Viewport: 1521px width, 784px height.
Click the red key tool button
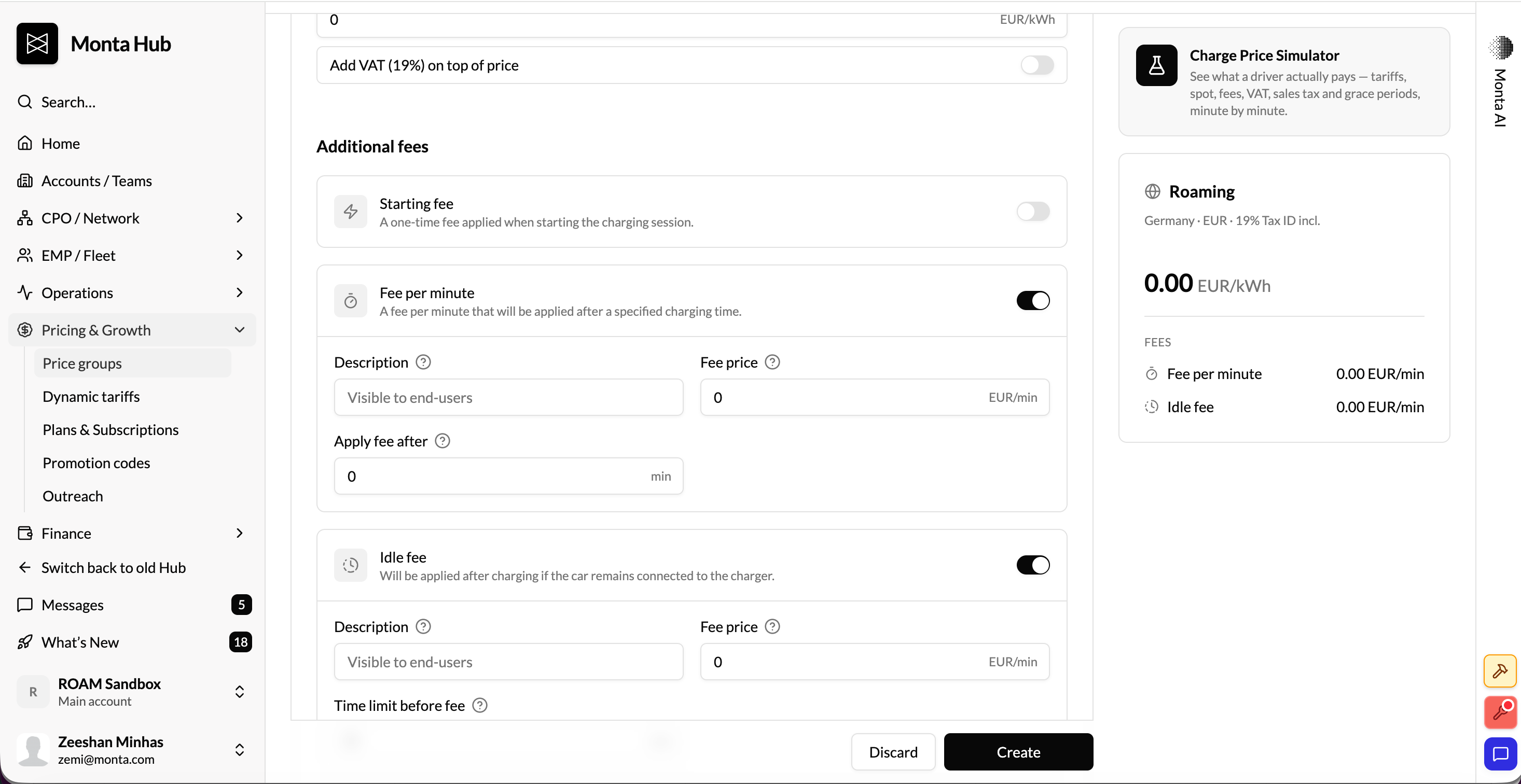point(1500,712)
